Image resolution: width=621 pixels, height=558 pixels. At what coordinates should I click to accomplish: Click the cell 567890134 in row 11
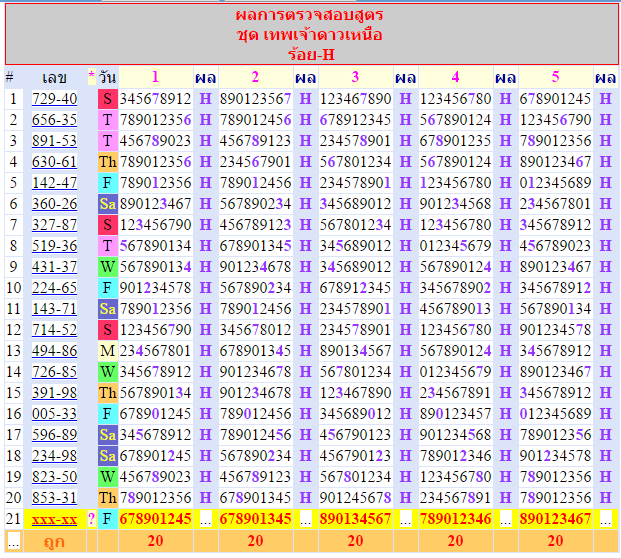(x=555, y=309)
